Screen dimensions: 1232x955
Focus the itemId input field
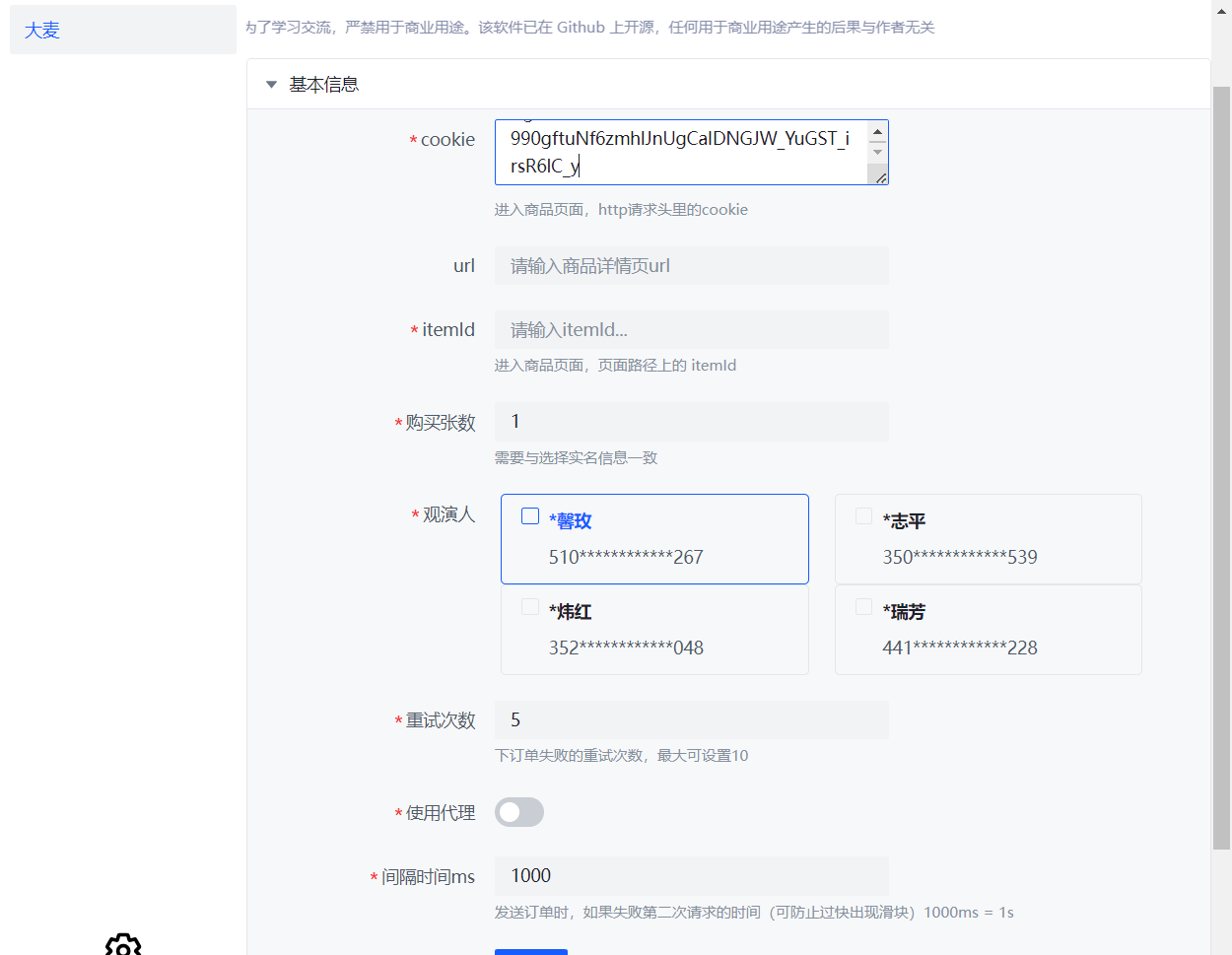pyautogui.click(x=692, y=329)
